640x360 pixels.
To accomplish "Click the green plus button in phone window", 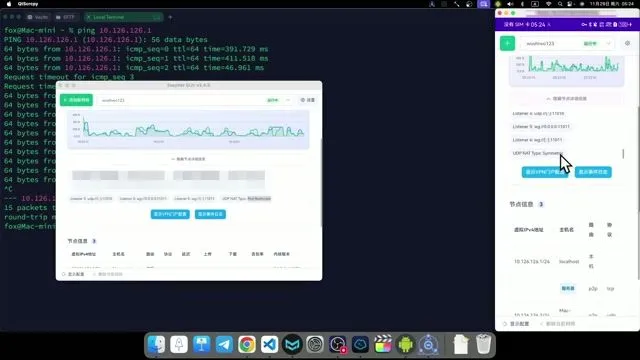I will (x=507, y=43).
